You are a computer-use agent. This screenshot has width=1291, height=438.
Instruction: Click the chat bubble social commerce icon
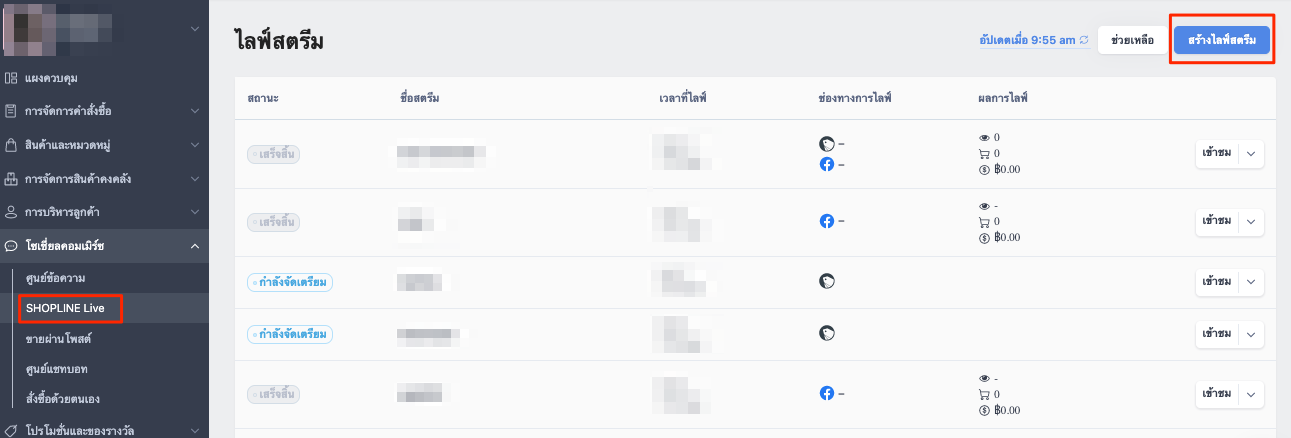pyautogui.click(x=11, y=246)
